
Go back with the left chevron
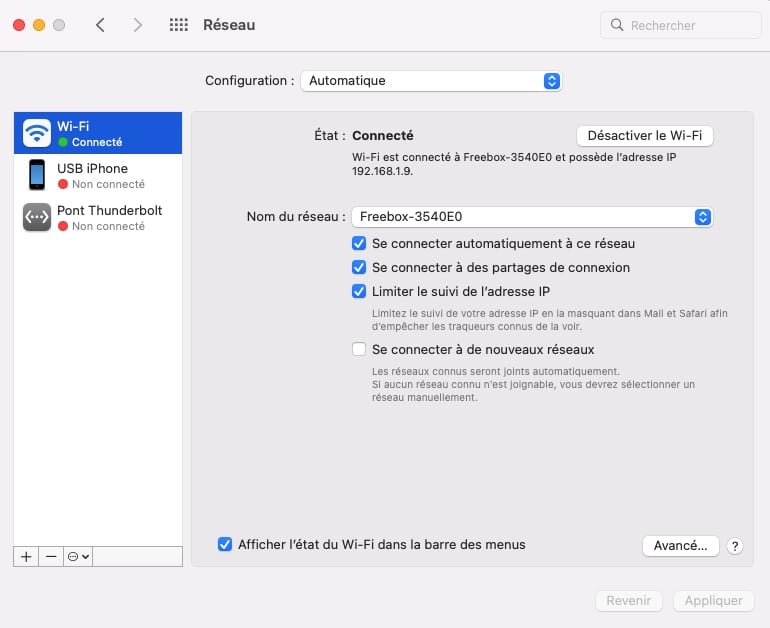[x=100, y=25]
